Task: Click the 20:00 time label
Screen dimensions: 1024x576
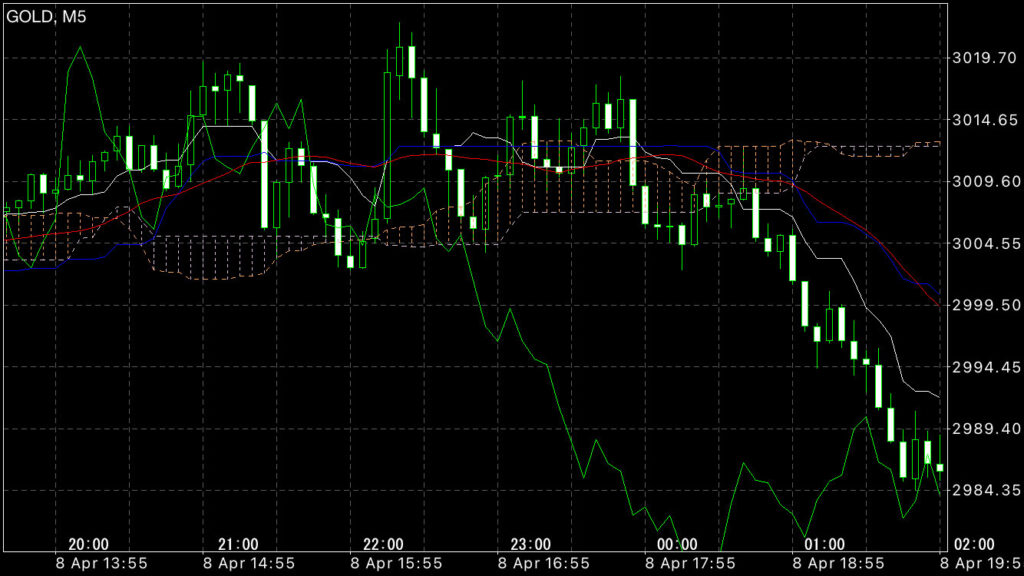Action: coord(88,544)
